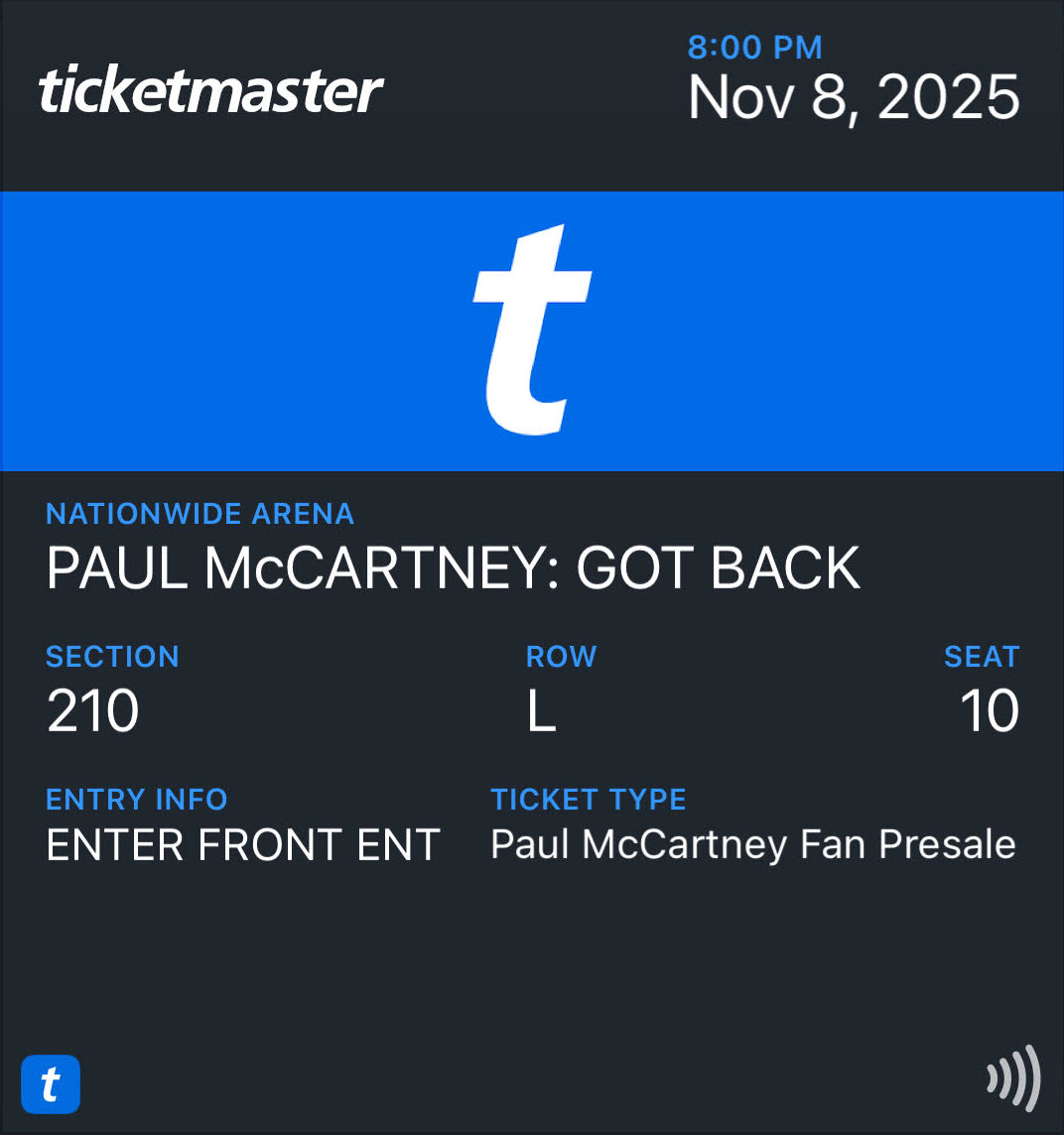Click the Nov 8, 2025 date

click(x=854, y=97)
